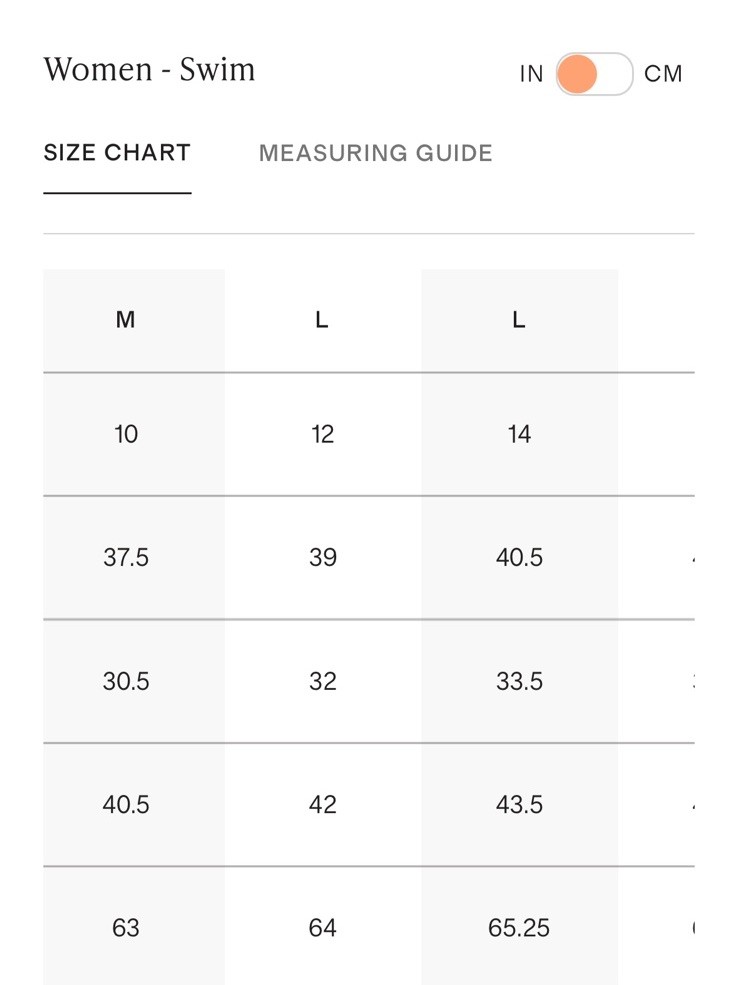Click the 33.5 measurement cell
The height and width of the screenshot is (985, 738).
click(519, 681)
